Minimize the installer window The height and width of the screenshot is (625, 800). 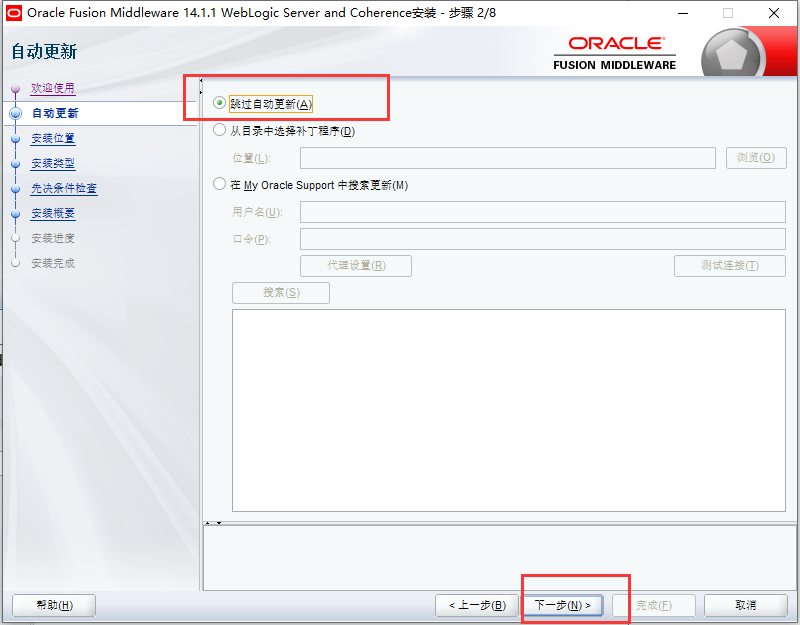point(683,13)
